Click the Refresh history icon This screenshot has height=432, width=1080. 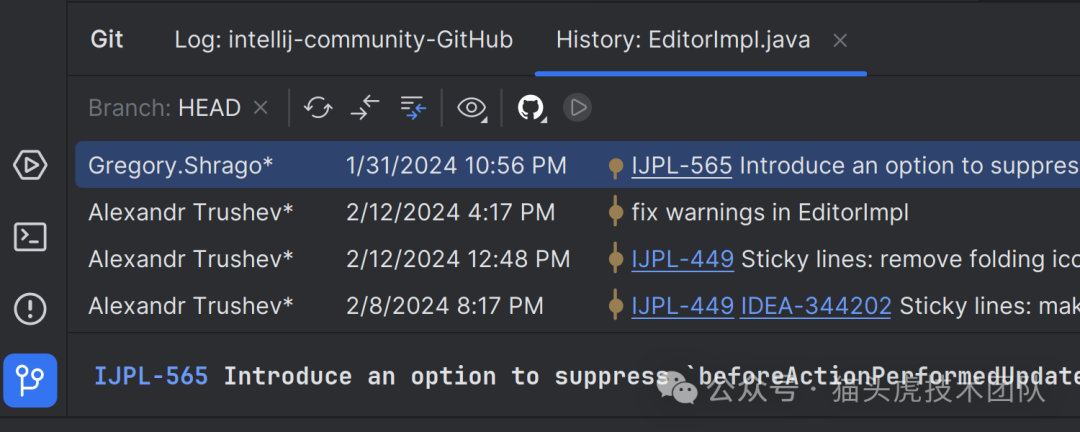coord(318,108)
